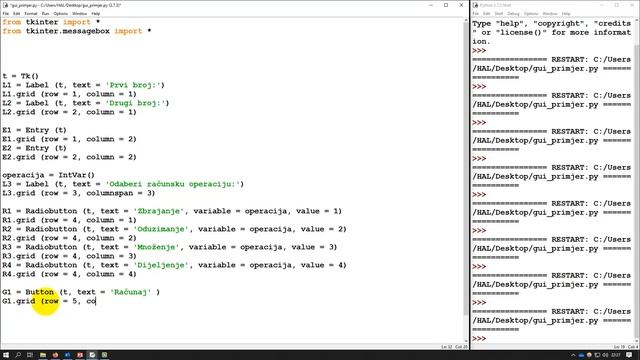The width and height of the screenshot is (640, 360).
Task: Click the string 'Računaj' in G1 line
Action: pos(131,292)
